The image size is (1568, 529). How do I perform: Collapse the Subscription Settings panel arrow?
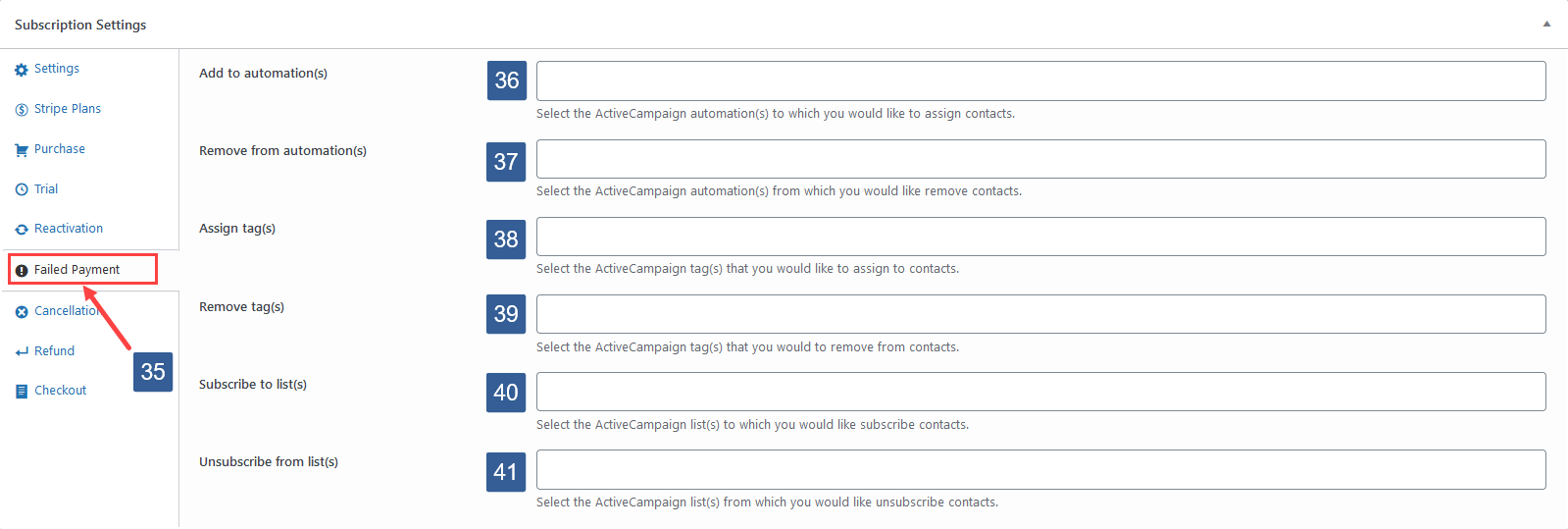[x=1546, y=25]
